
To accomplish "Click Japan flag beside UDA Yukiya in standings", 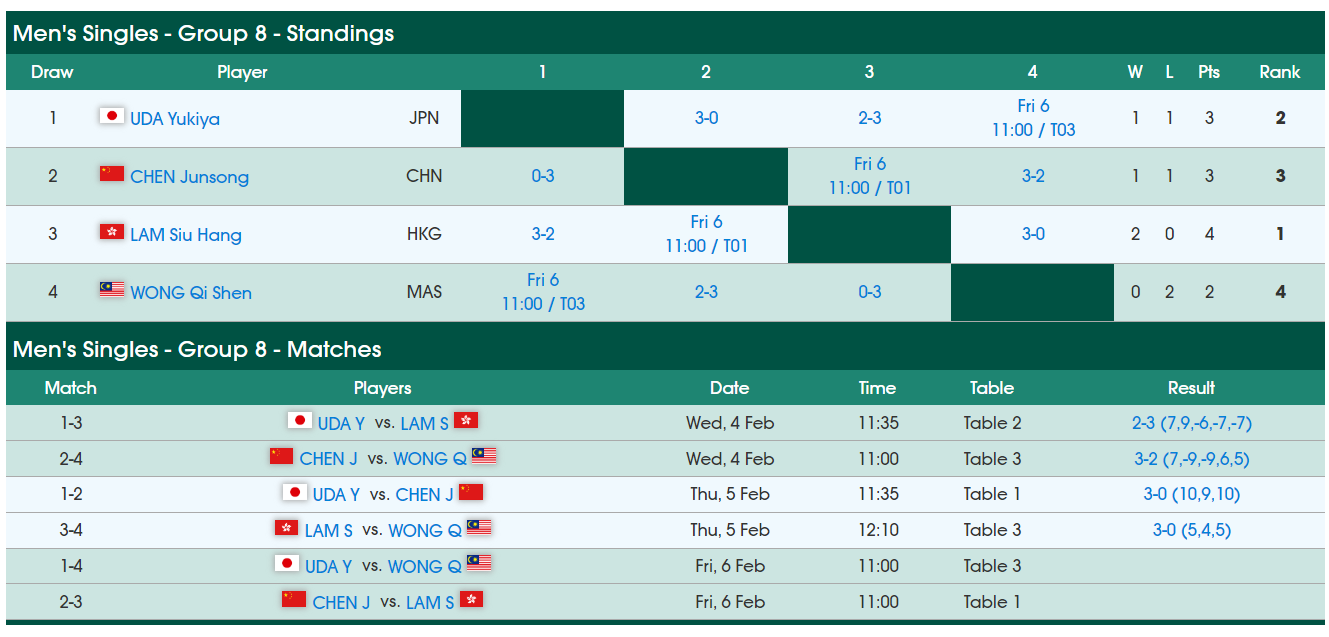I will (111, 116).
